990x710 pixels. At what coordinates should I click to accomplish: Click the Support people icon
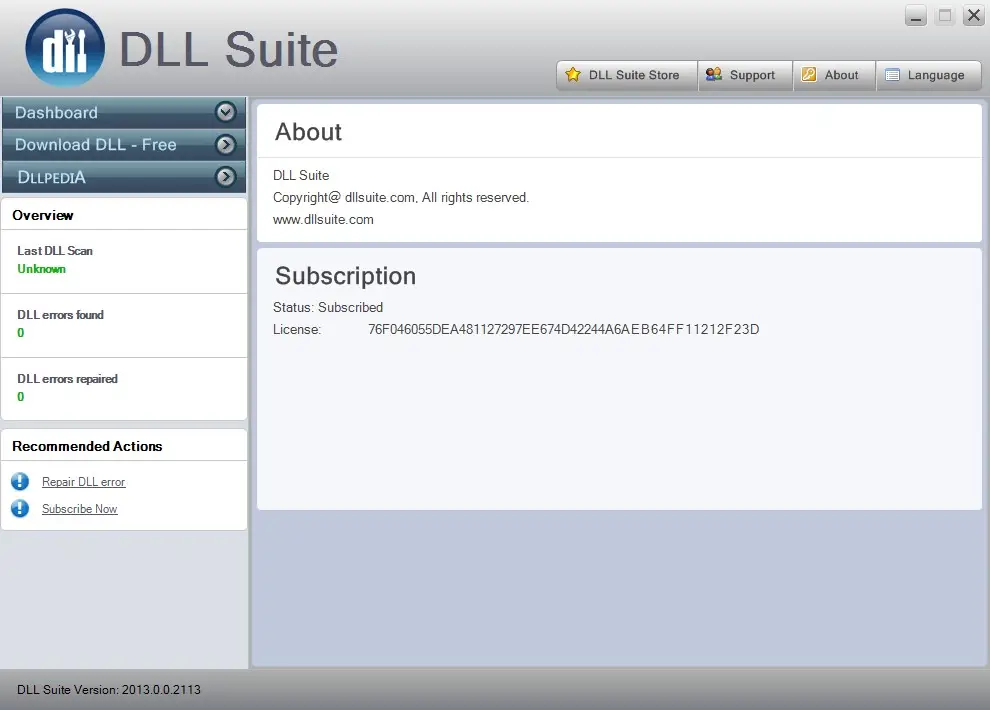(713, 74)
